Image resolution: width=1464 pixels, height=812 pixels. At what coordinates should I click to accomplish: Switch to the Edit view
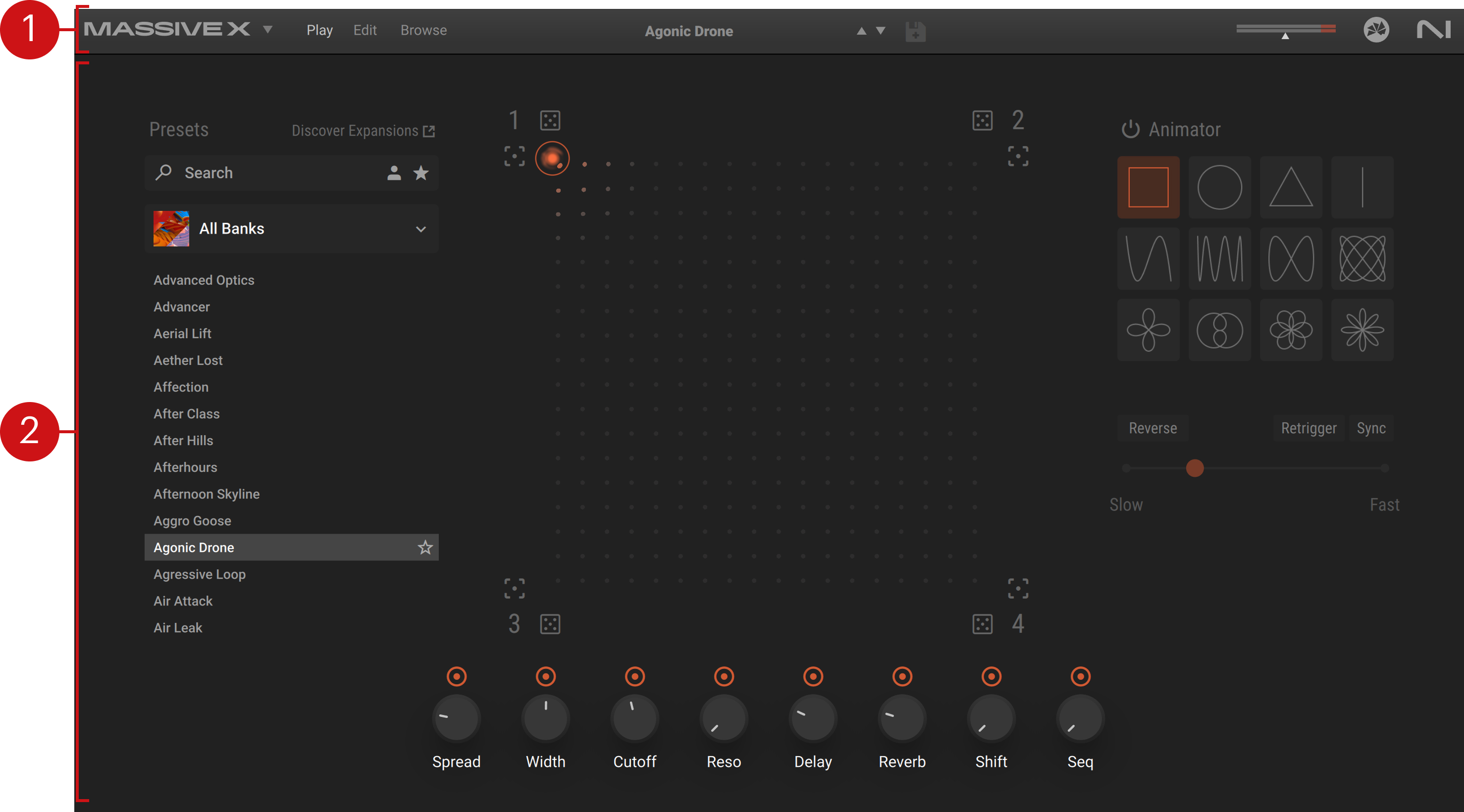[365, 30]
